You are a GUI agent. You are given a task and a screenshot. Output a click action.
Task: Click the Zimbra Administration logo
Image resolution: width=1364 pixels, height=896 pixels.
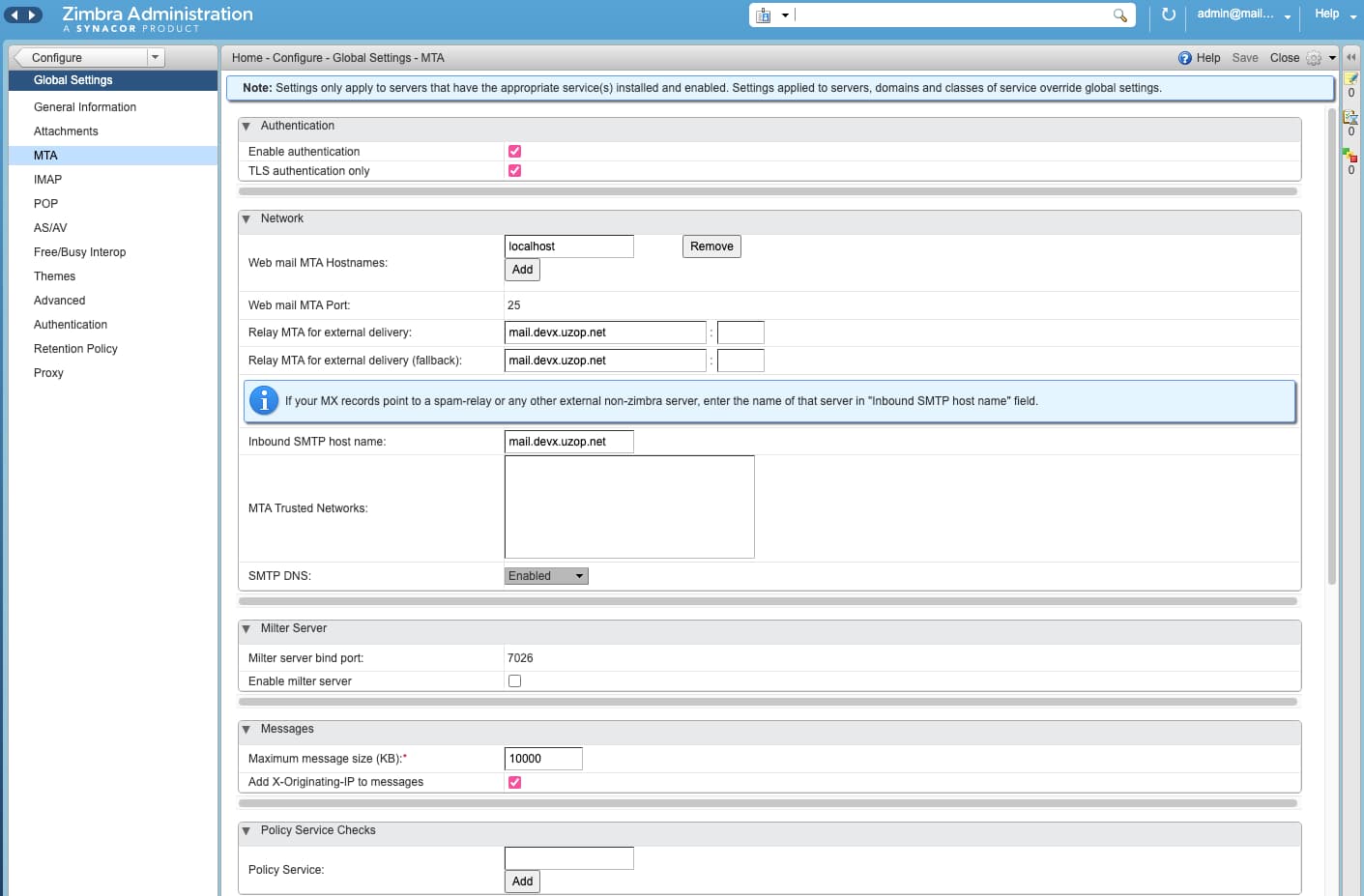[158, 18]
